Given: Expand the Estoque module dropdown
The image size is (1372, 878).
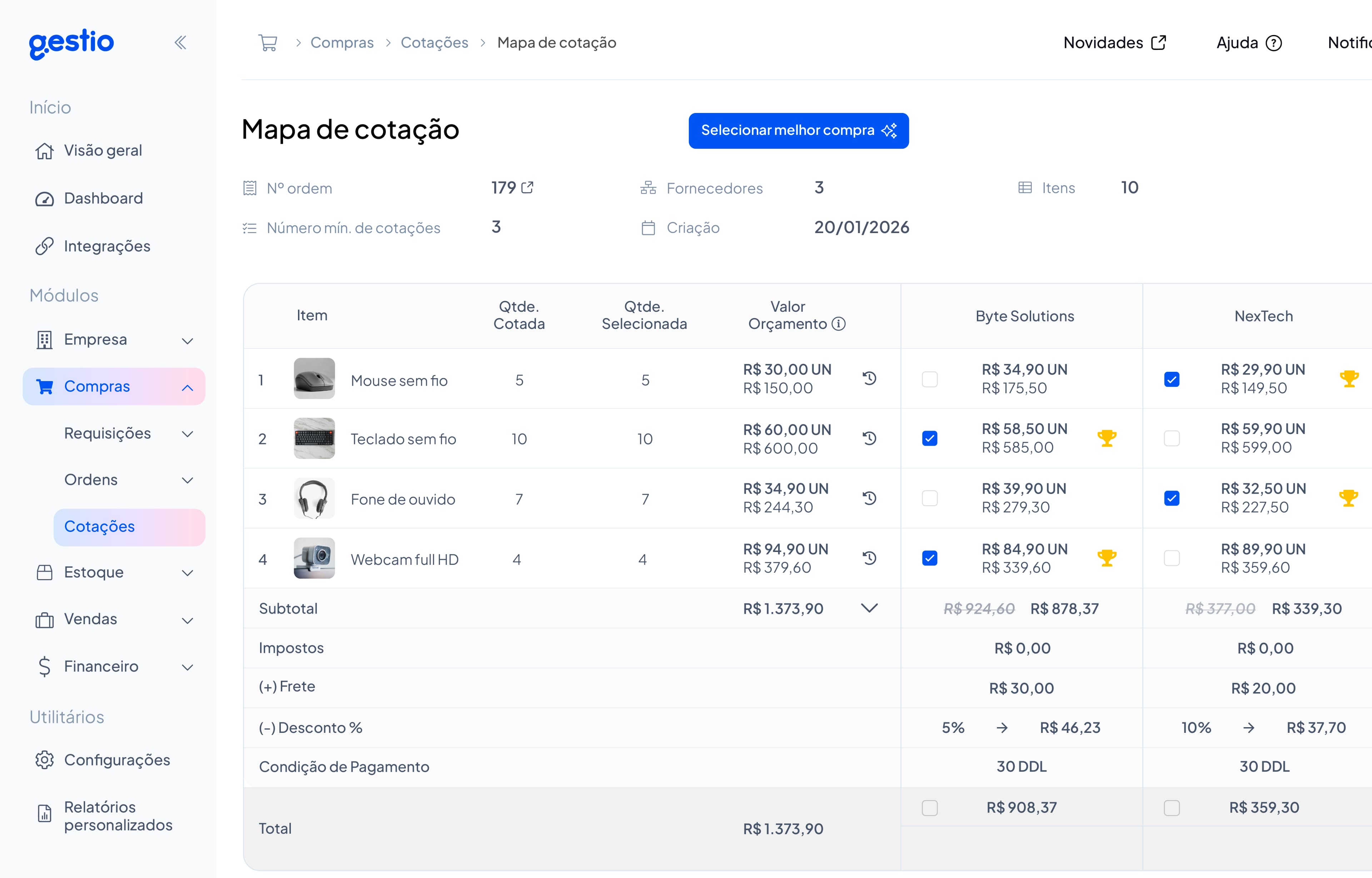Looking at the screenshot, I should click(x=188, y=572).
